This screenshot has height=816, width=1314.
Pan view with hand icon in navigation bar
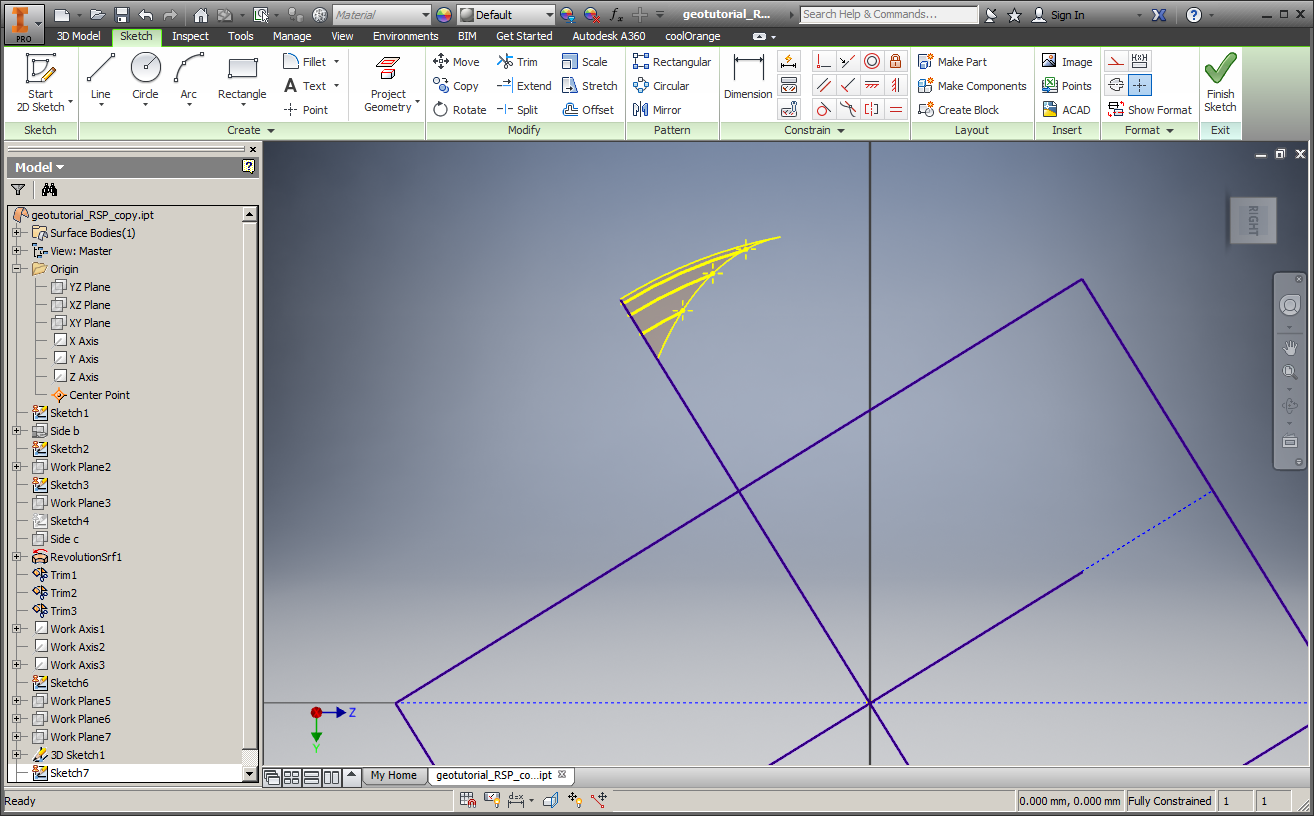1290,347
